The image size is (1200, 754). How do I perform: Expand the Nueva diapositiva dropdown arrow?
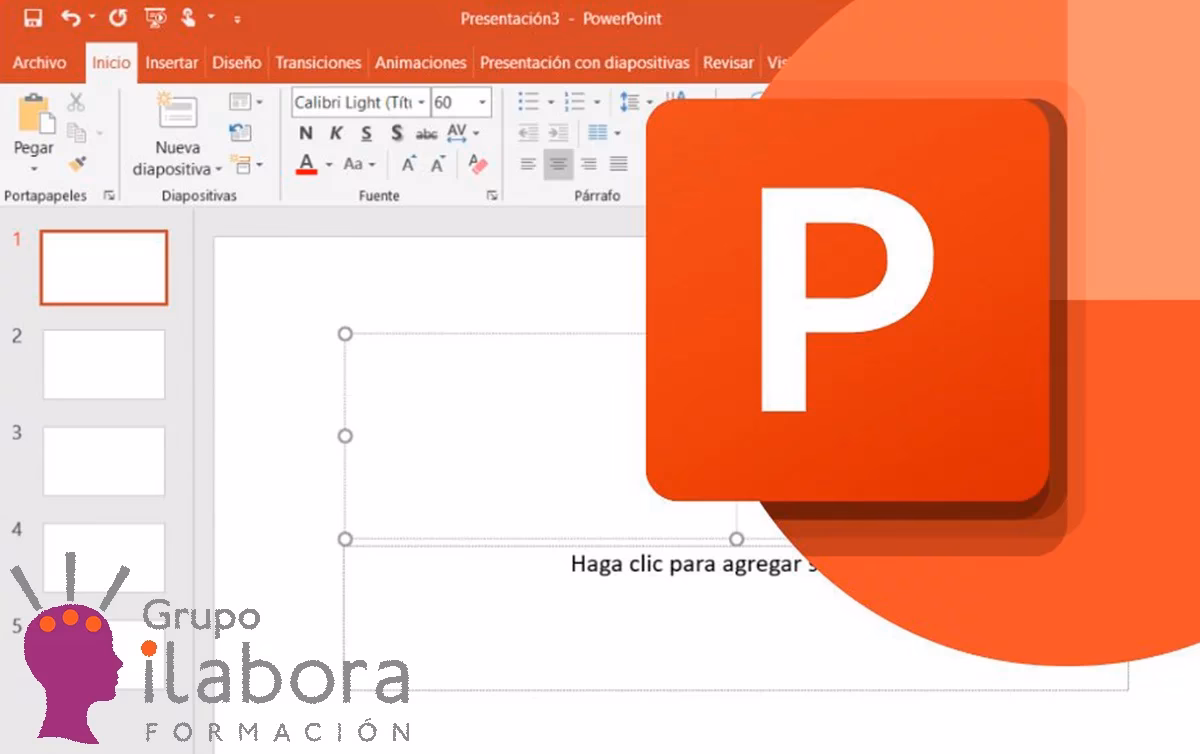(218, 170)
